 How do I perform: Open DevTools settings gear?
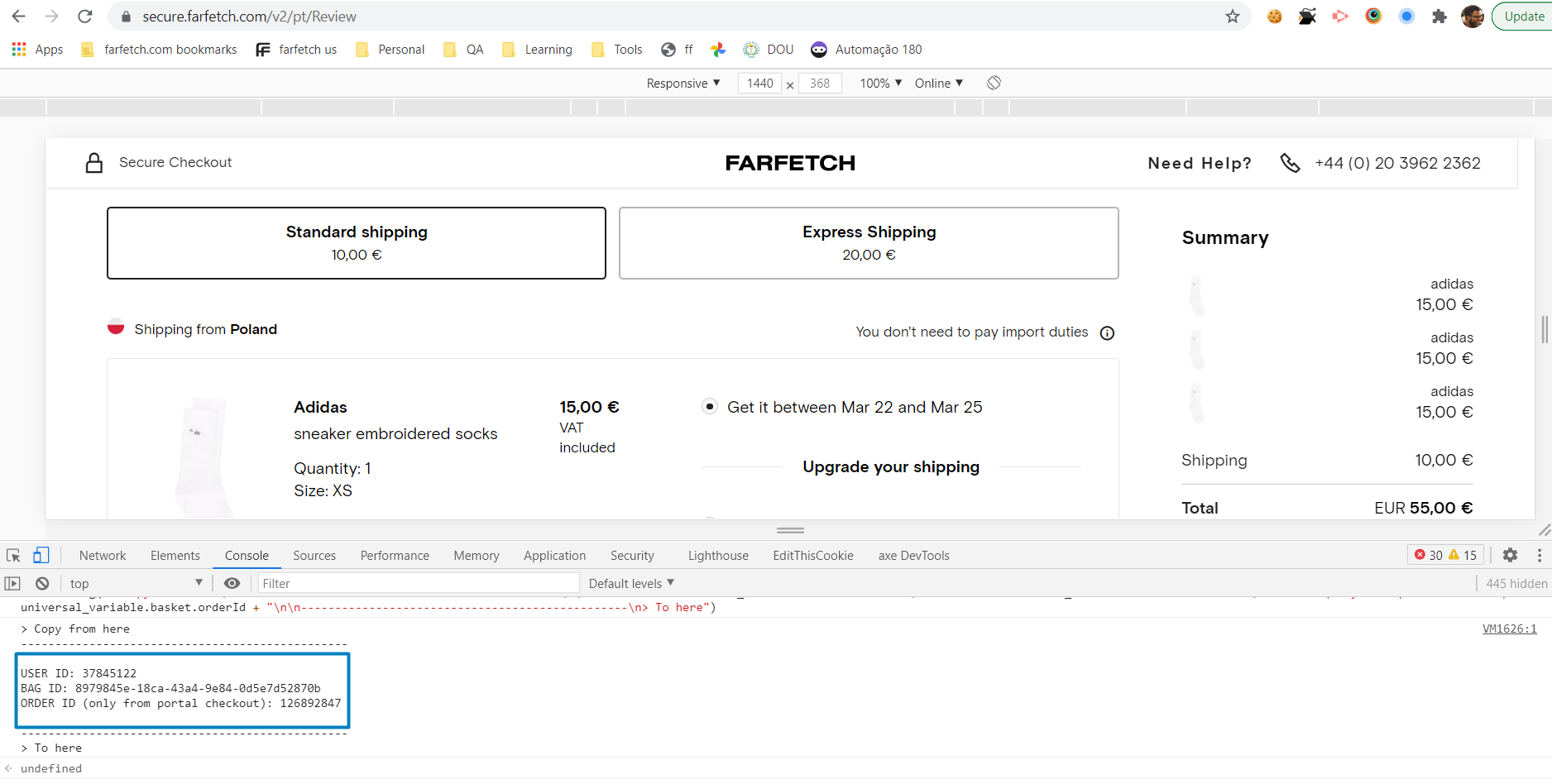(x=1510, y=556)
